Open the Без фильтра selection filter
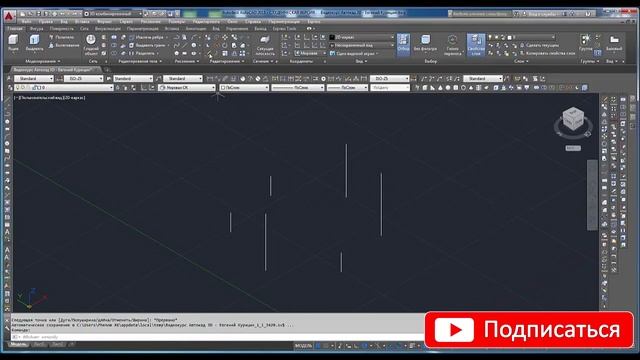Screen dimensions: 640x360 coord(425,43)
